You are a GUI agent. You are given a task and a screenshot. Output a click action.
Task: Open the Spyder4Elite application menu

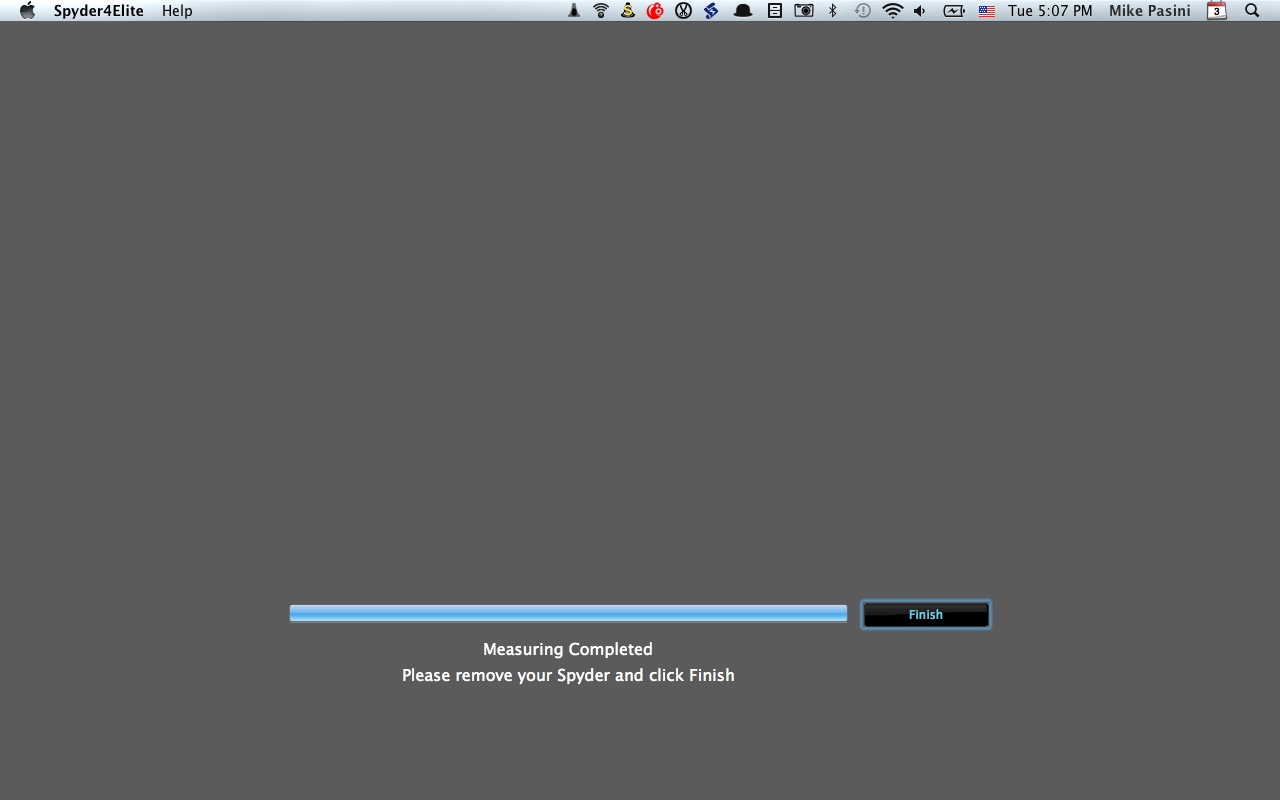(x=98, y=11)
